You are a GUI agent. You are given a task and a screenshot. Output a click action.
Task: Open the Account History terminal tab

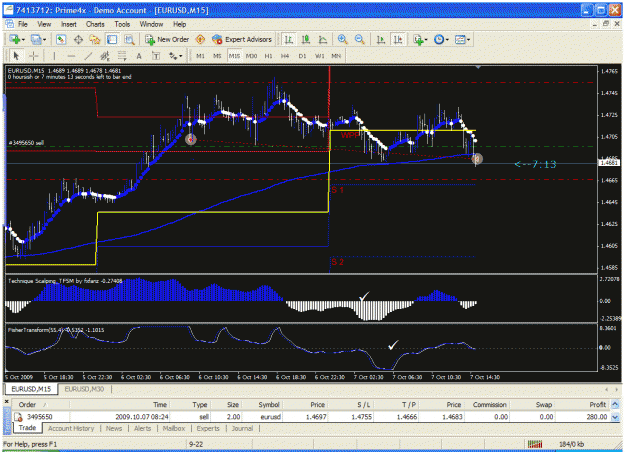coord(71,428)
